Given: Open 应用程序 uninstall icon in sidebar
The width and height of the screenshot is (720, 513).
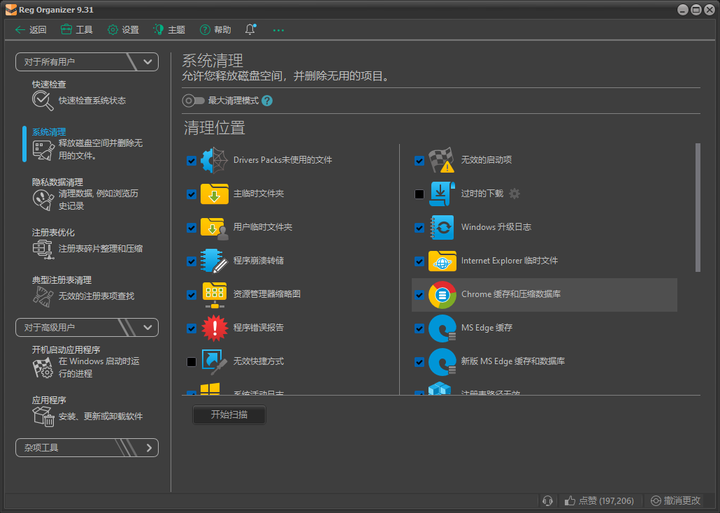Looking at the screenshot, I should 44,417.
